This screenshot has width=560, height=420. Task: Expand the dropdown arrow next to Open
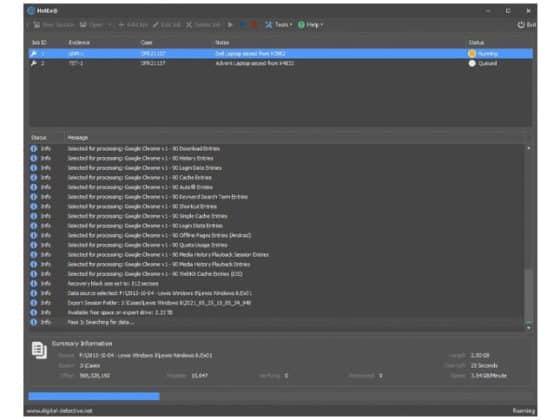tap(109, 25)
